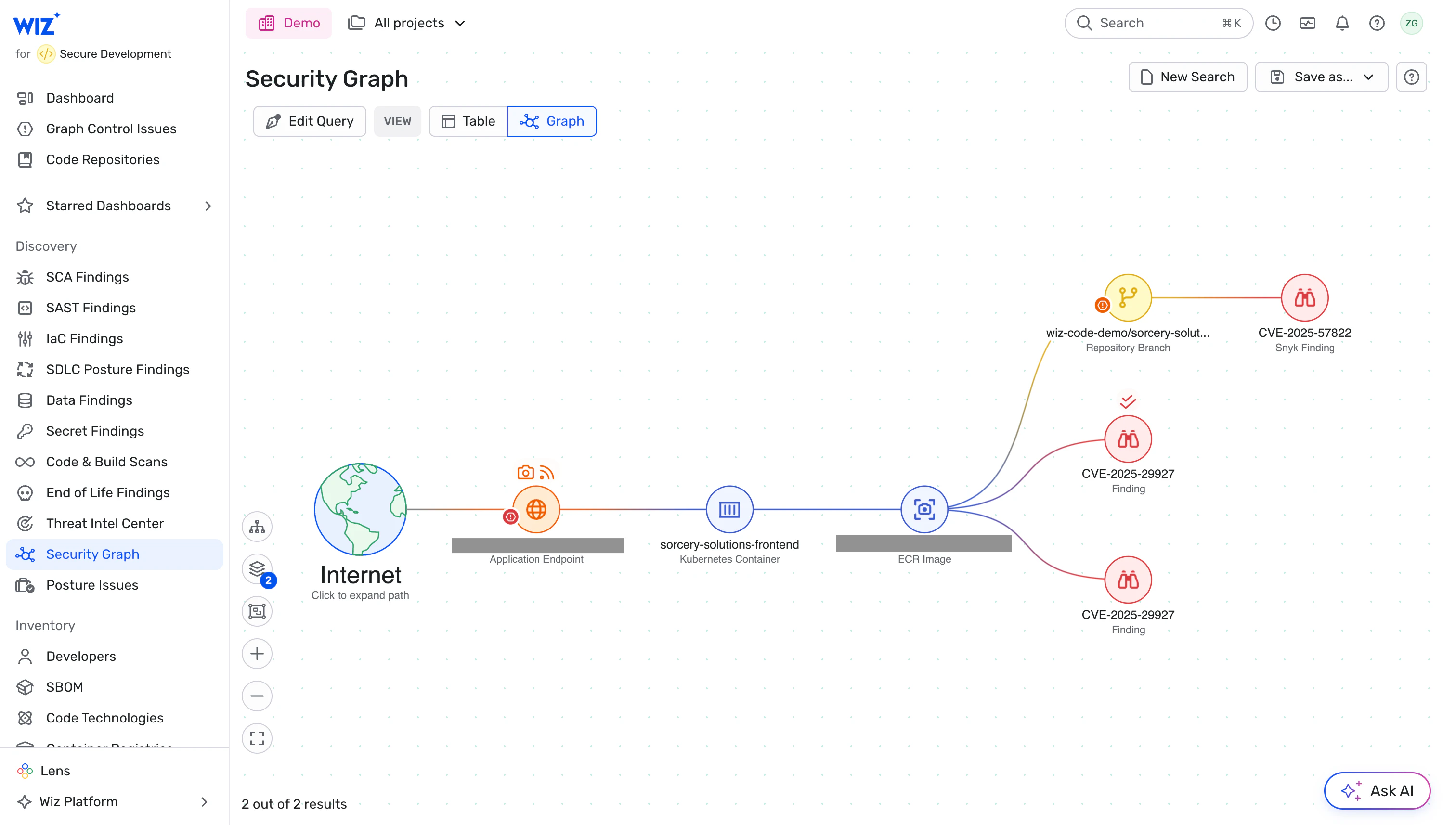Click the New Search button
Screen dimensions: 1456x825
click(1187, 77)
